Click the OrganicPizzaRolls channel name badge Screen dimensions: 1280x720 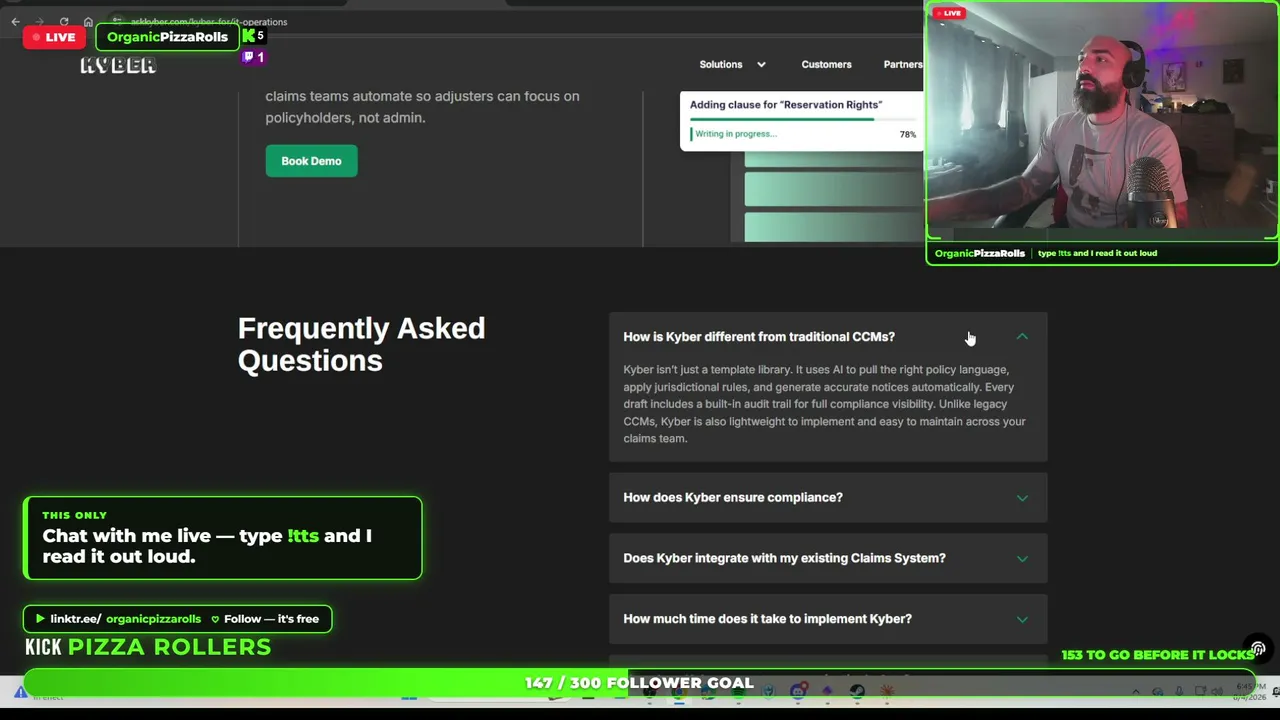click(x=167, y=37)
